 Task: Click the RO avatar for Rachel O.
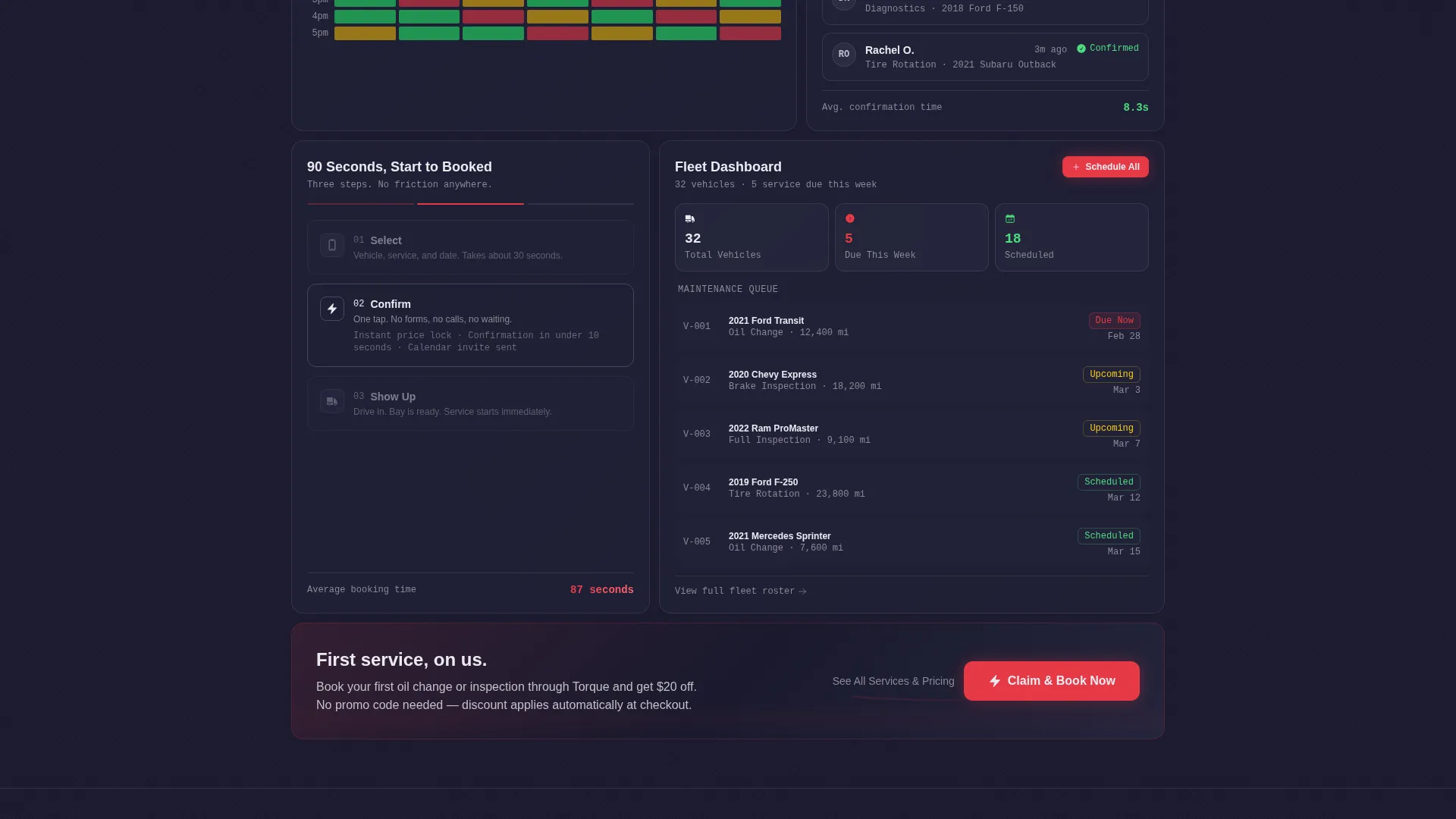coord(844,55)
